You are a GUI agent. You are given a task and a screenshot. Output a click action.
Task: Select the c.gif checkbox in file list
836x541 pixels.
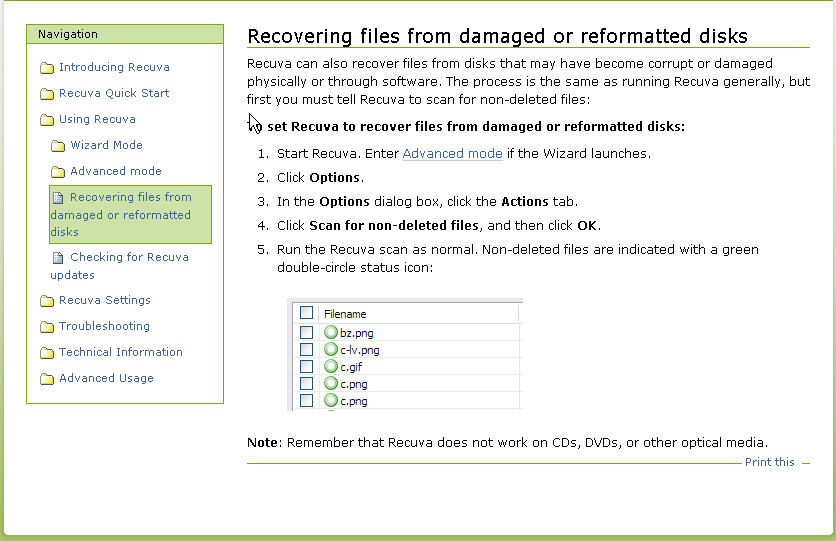(306, 366)
